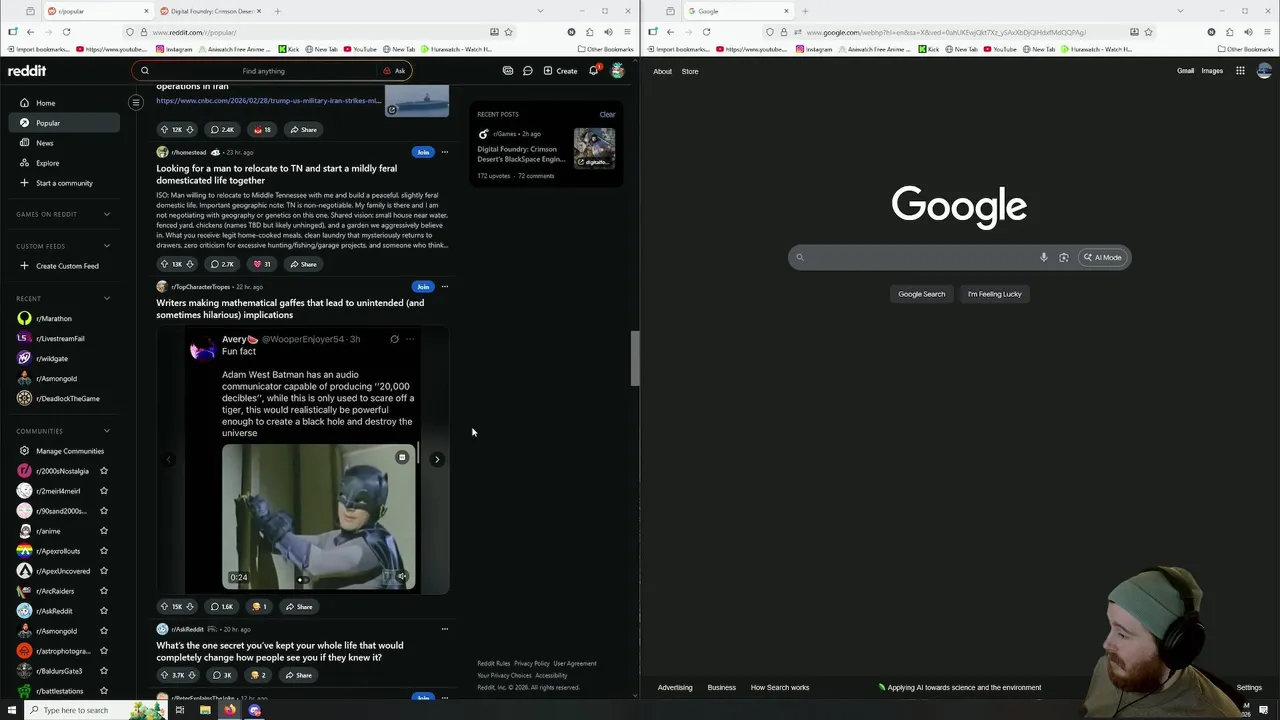The width and height of the screenshot is (1280, 720).
Task: Collapse Communities section in sidebar
Action: coord(107,431)
